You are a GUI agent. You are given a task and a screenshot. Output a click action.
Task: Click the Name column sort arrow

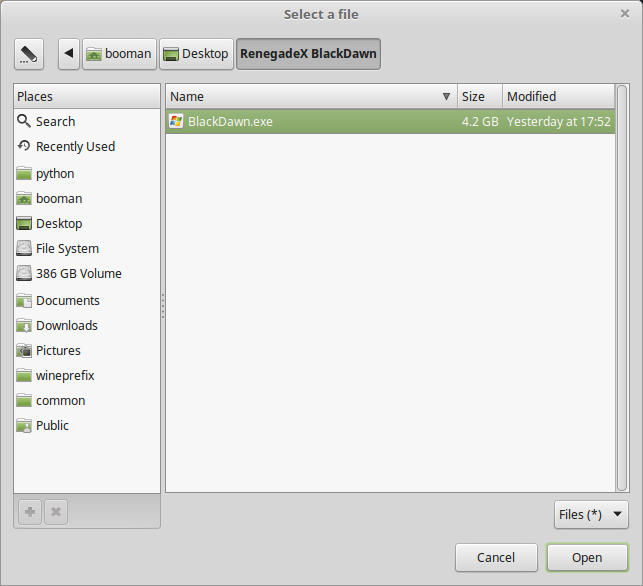[446, 97]
